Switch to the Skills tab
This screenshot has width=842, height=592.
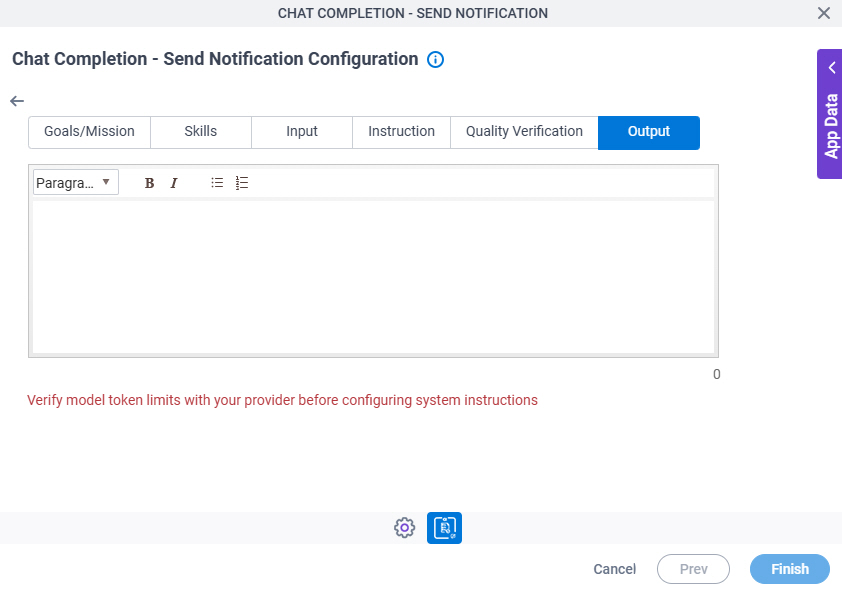201,132
